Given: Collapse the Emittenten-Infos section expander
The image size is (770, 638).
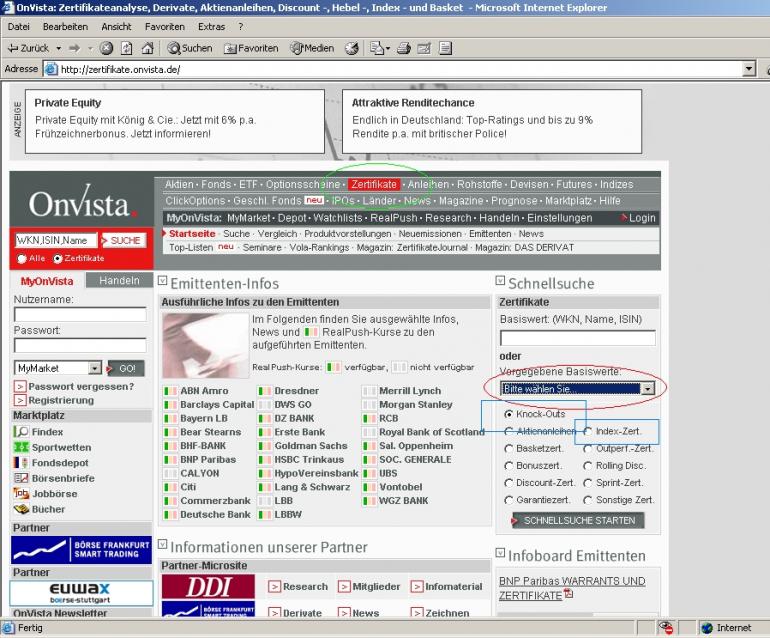Looking at the screenshot, I should 162,283.
